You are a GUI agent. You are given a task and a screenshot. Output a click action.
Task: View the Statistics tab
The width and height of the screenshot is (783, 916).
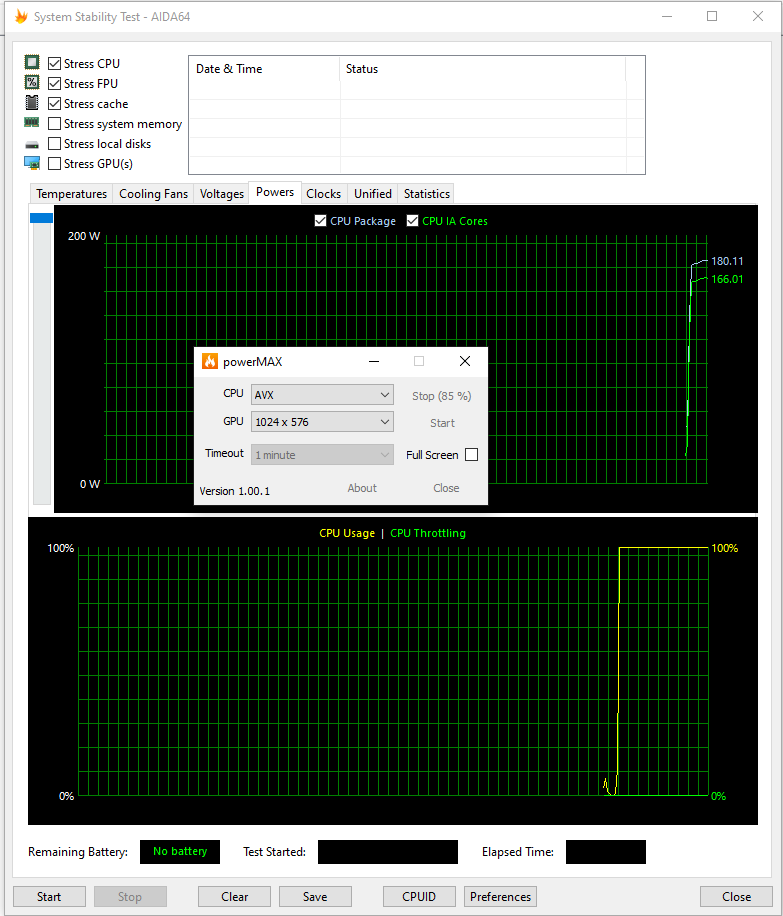tap(427, 193)
